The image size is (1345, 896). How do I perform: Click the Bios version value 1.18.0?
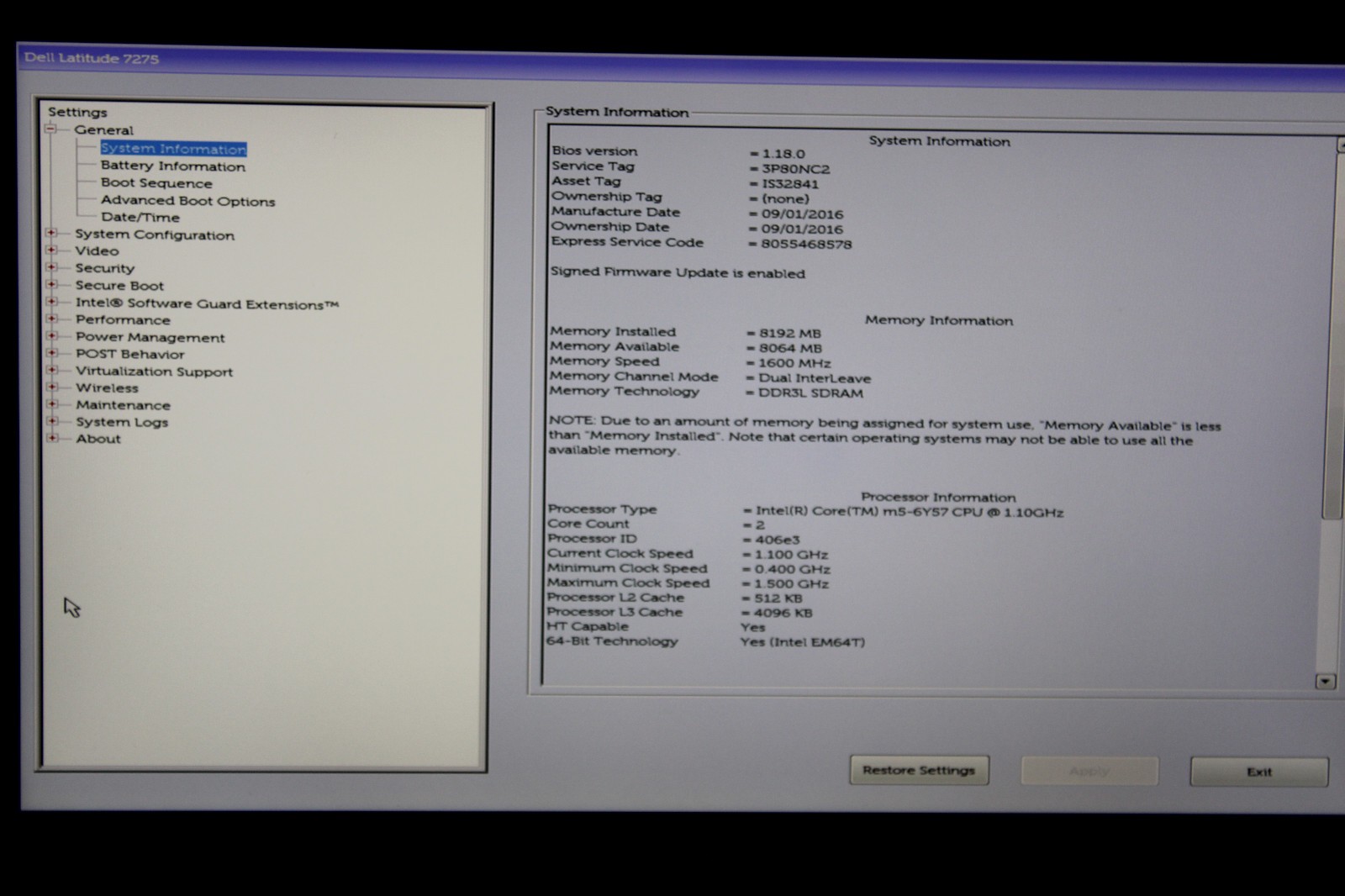point(783,154)
